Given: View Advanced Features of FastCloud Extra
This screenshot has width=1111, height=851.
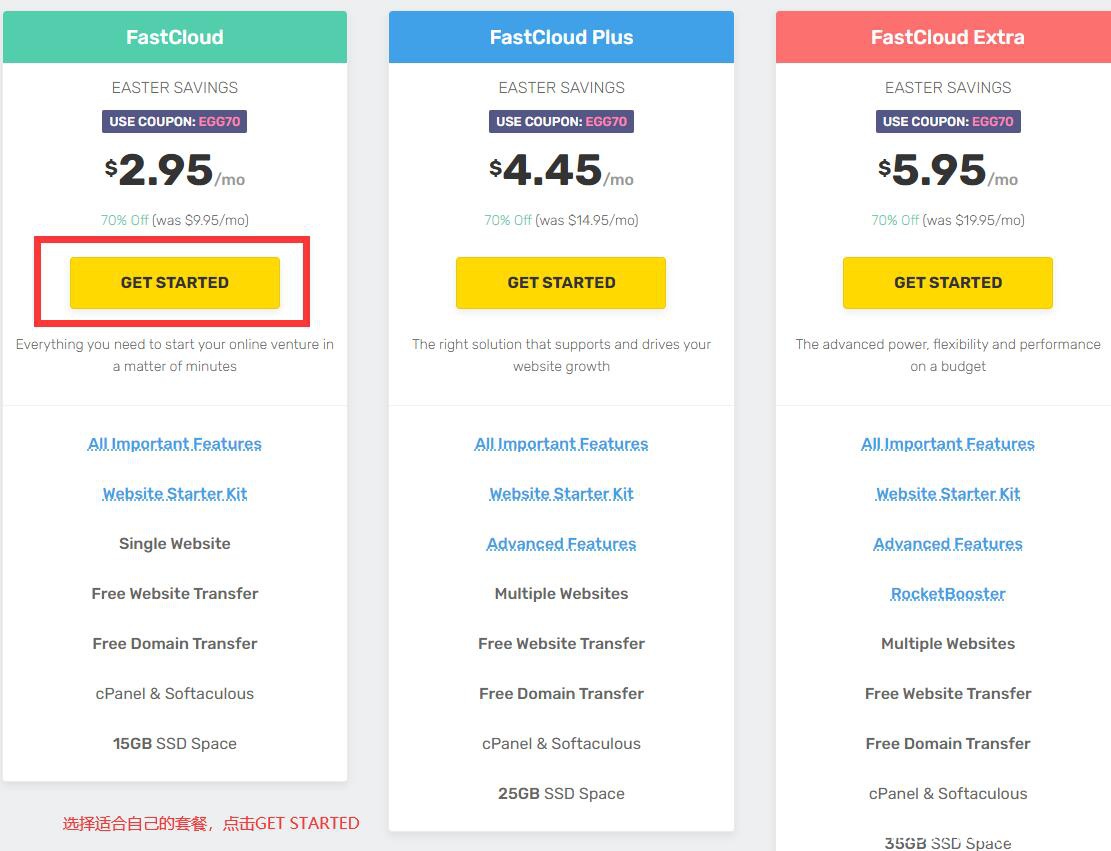Looking at the screenshot, I should tap(947, 544).
